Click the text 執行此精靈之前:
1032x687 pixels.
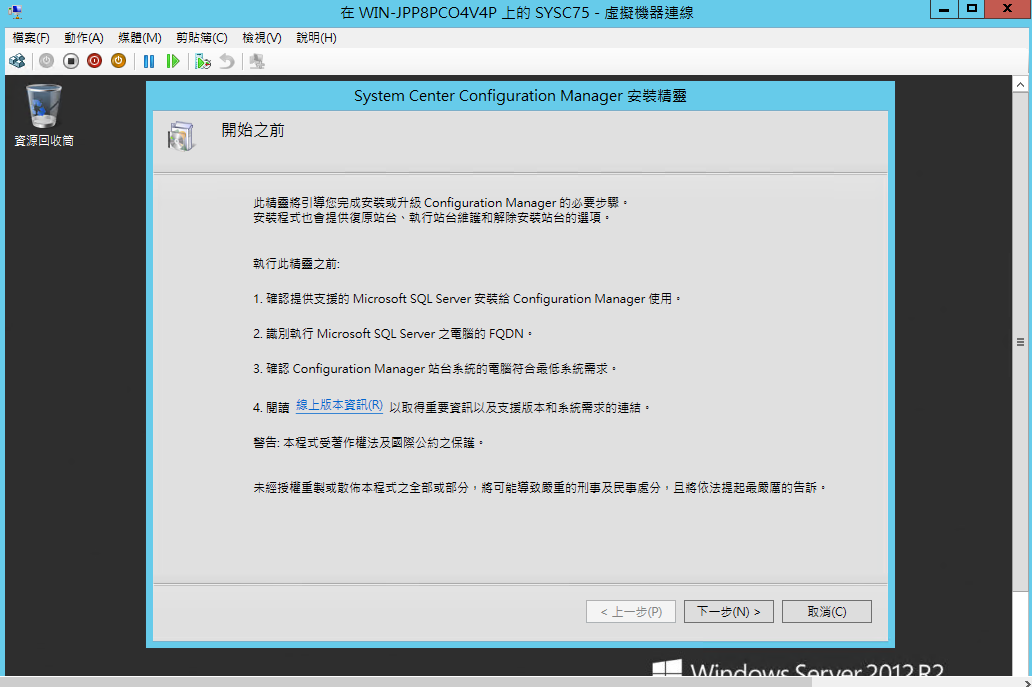[296, 264]
